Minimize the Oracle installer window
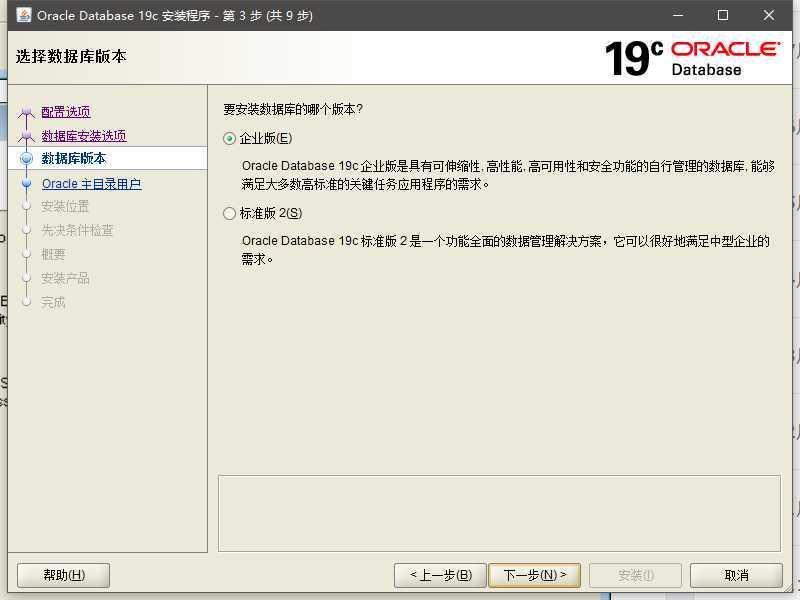This screenshot has width=800, height=600. pyautogui.click(x=678, y=15)
